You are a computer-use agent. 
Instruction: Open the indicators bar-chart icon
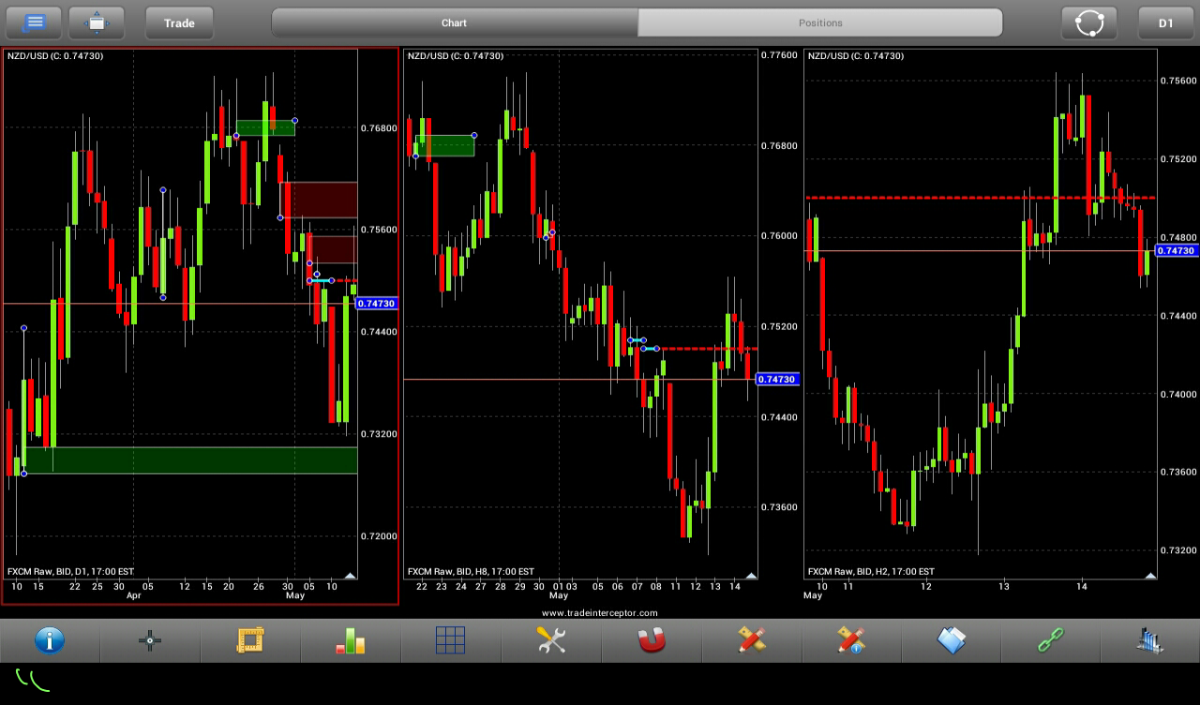pos(350,640)
